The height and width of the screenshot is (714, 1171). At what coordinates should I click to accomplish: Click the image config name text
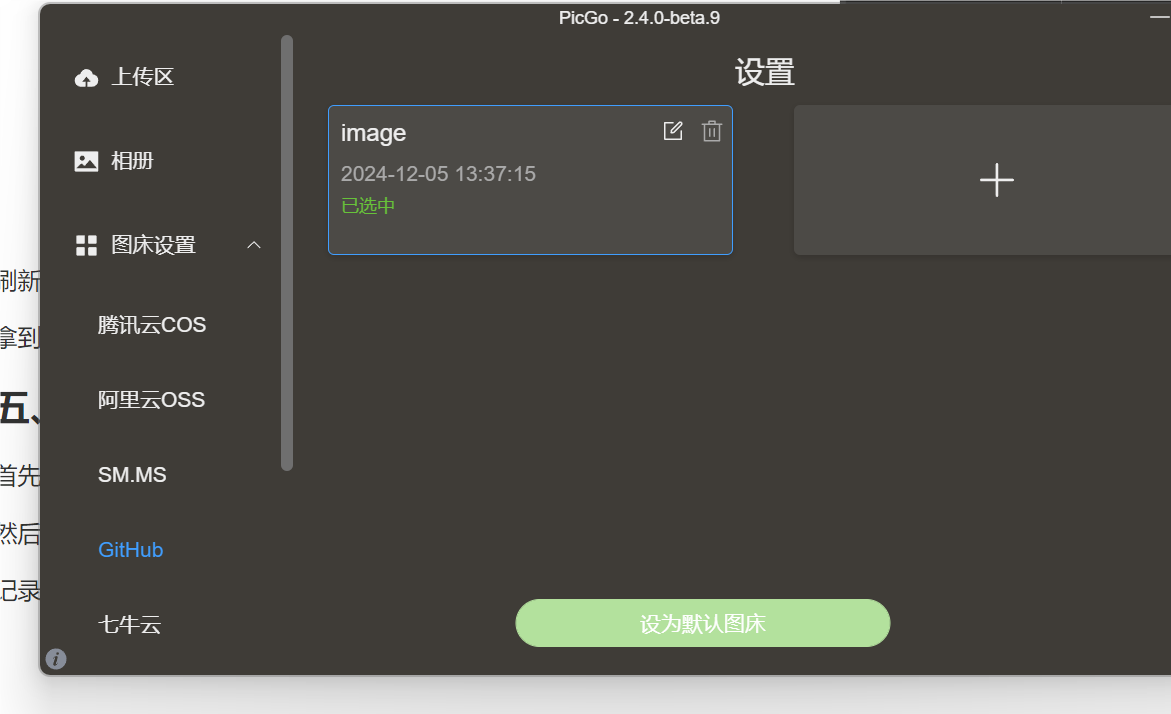[373, 133]
